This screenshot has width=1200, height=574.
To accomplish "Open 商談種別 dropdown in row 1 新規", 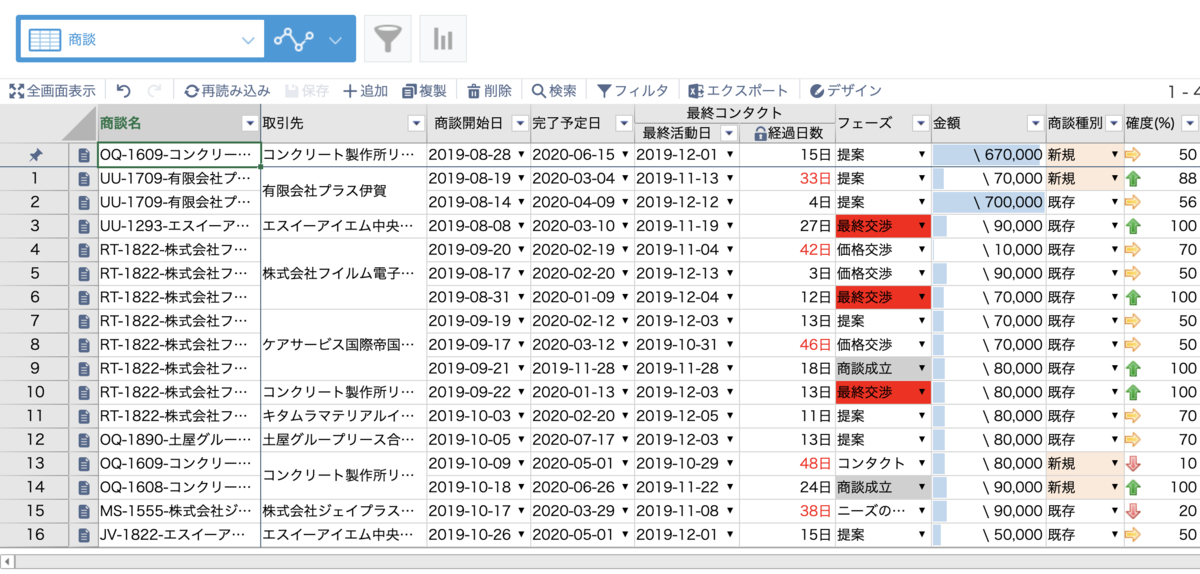I will pos(1114,179).
